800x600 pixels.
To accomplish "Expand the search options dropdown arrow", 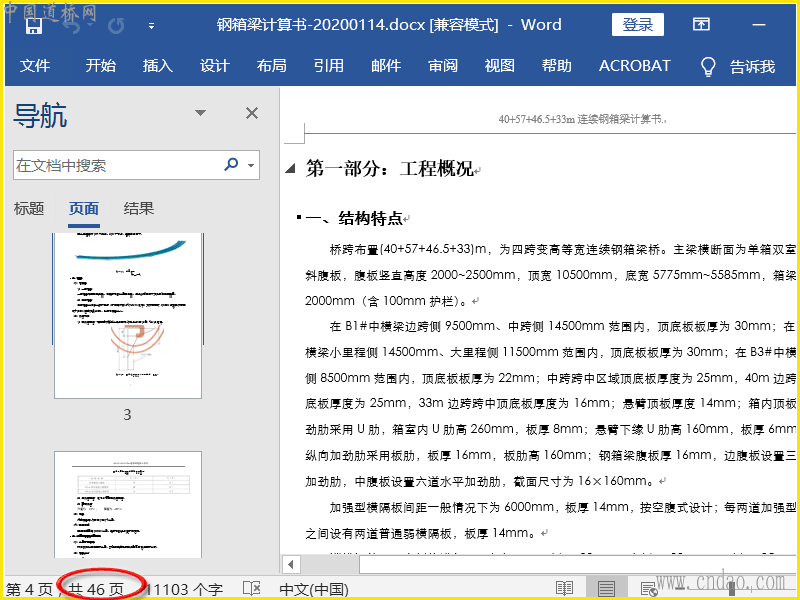I will pos(251,165).
